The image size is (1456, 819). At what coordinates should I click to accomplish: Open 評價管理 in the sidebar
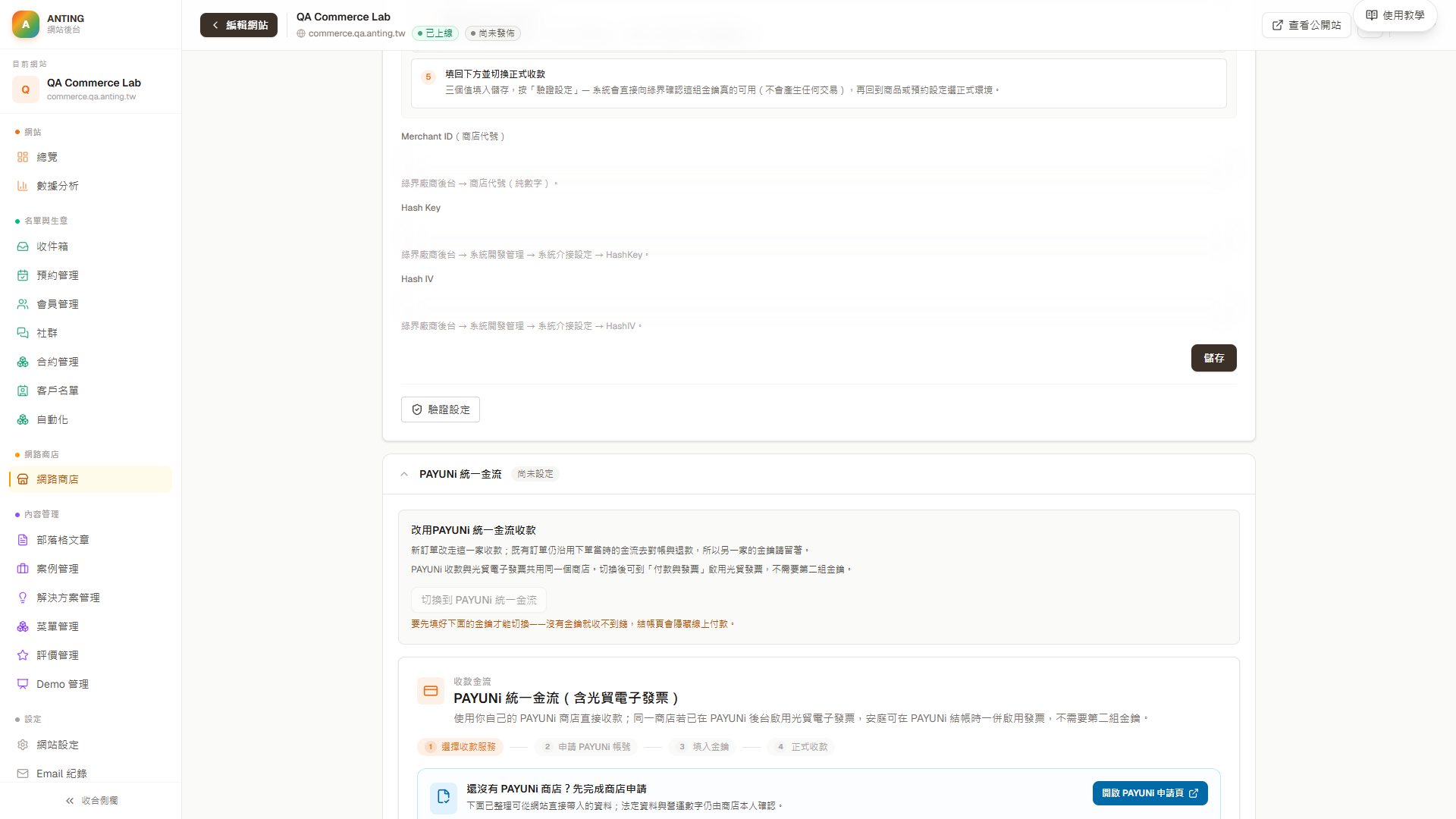click(90, 655)
